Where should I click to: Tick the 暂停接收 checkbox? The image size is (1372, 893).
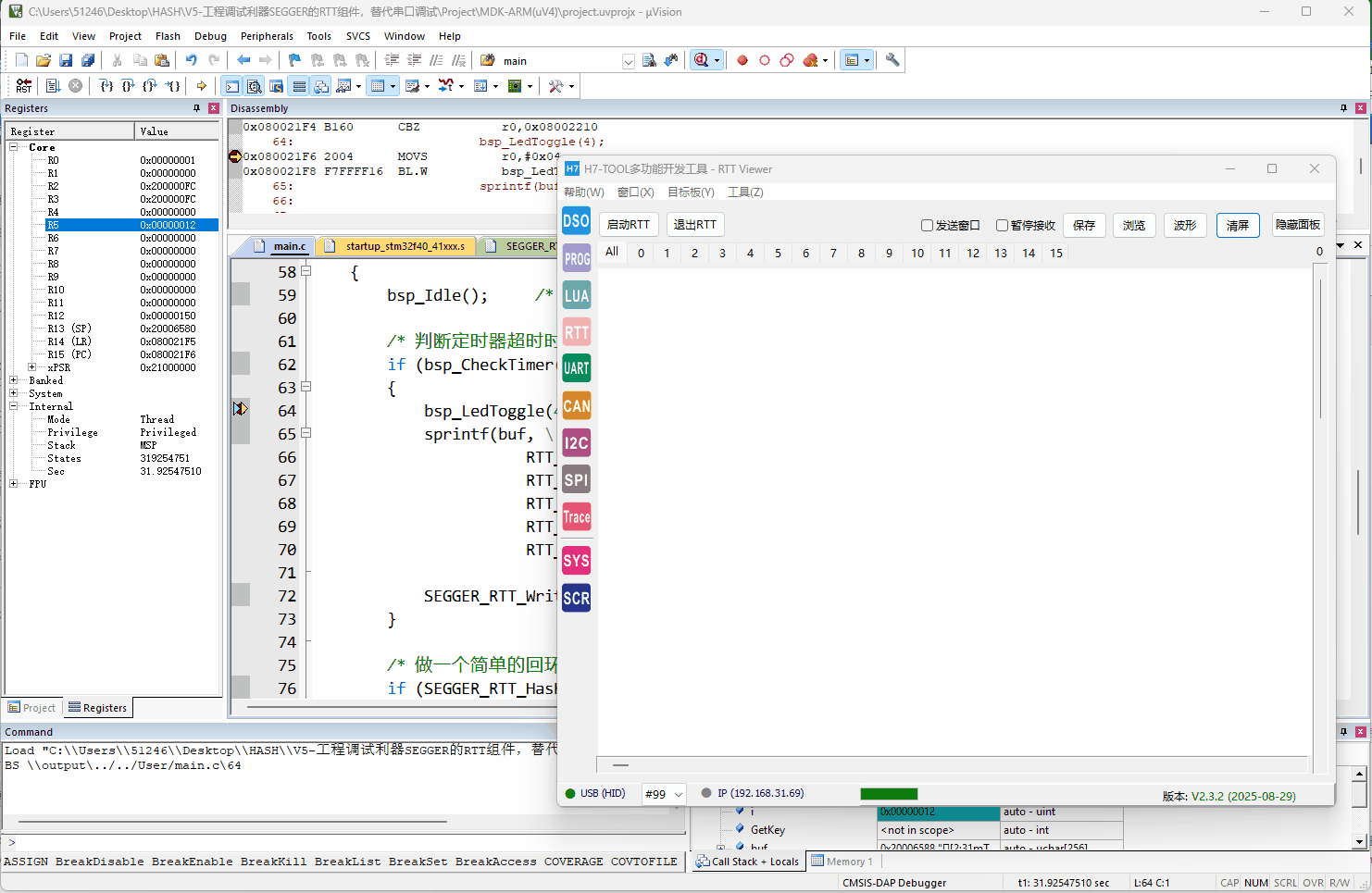pos(1002,226)
